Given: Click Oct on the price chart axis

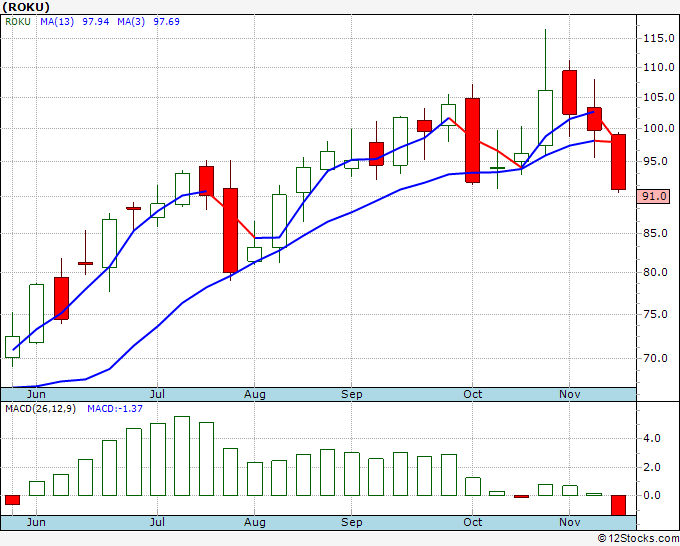Looking at the screenshot, I should coord(472,394).
